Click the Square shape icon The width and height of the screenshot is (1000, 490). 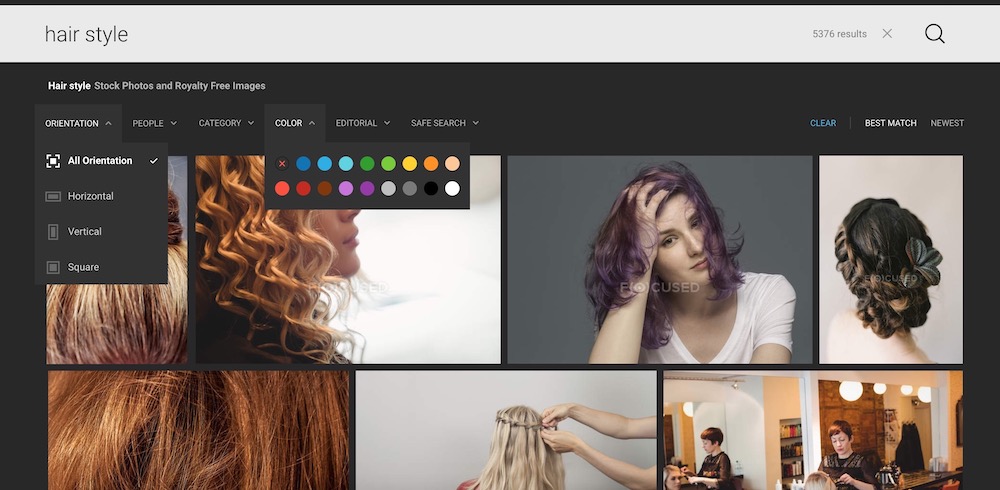pos(53,267)
